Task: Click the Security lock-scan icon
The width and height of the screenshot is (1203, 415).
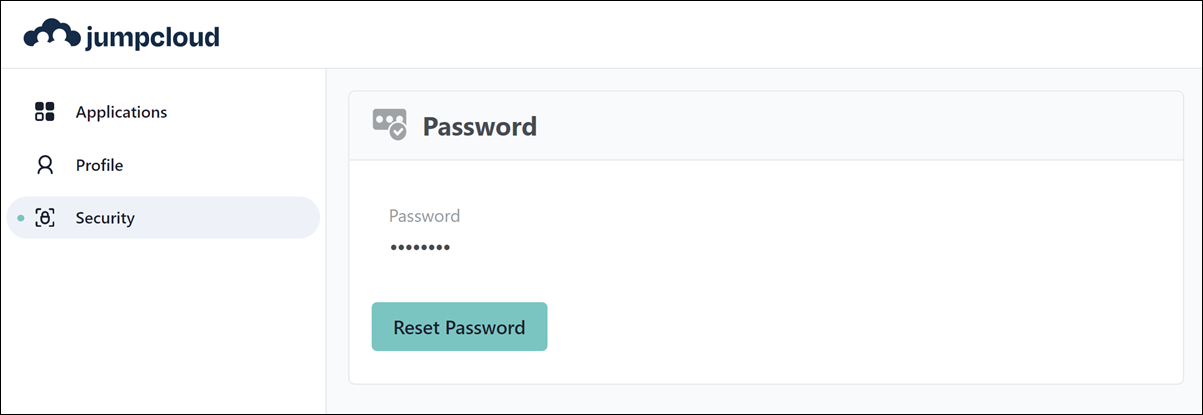Action: (x=44, y=218)
